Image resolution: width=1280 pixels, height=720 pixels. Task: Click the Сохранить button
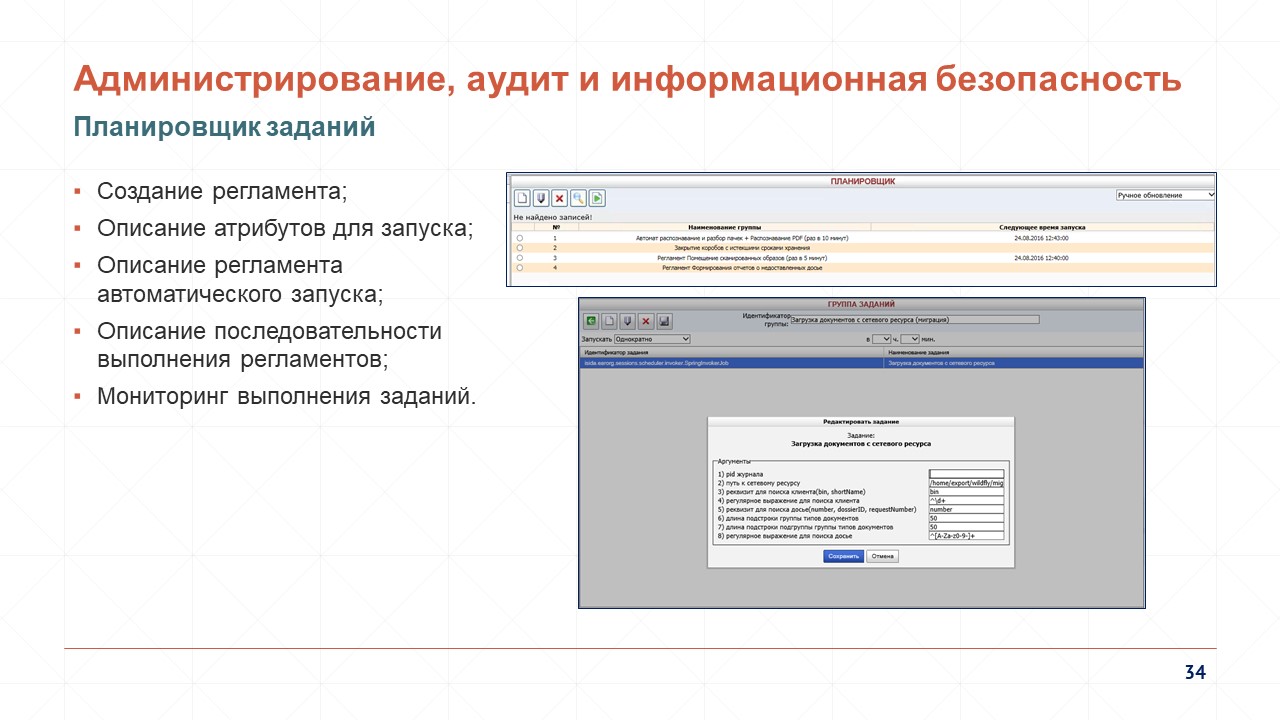(x=843, y=556)
